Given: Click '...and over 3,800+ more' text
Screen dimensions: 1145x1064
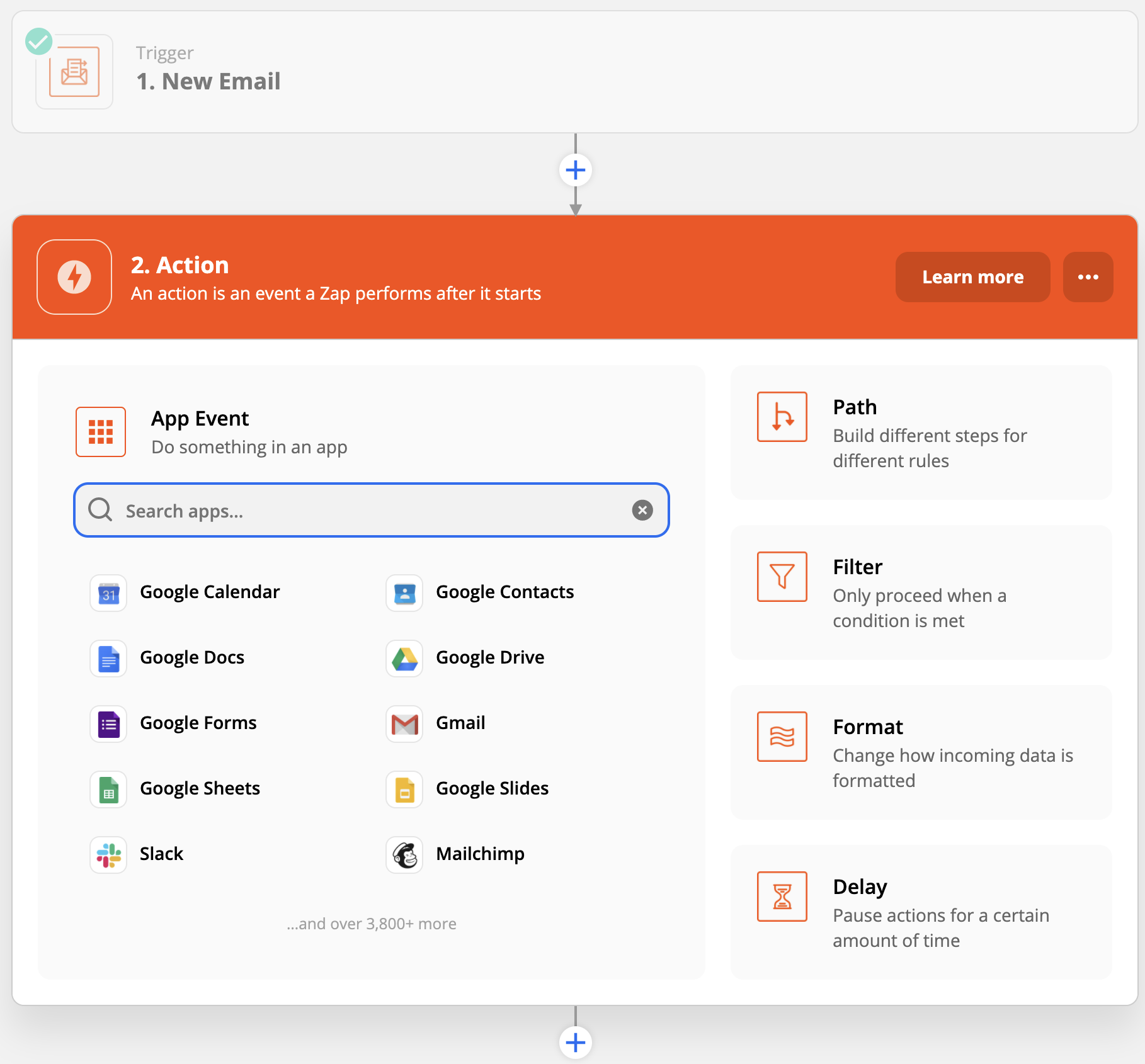Looking at the screenshot, I should point(372,924).
